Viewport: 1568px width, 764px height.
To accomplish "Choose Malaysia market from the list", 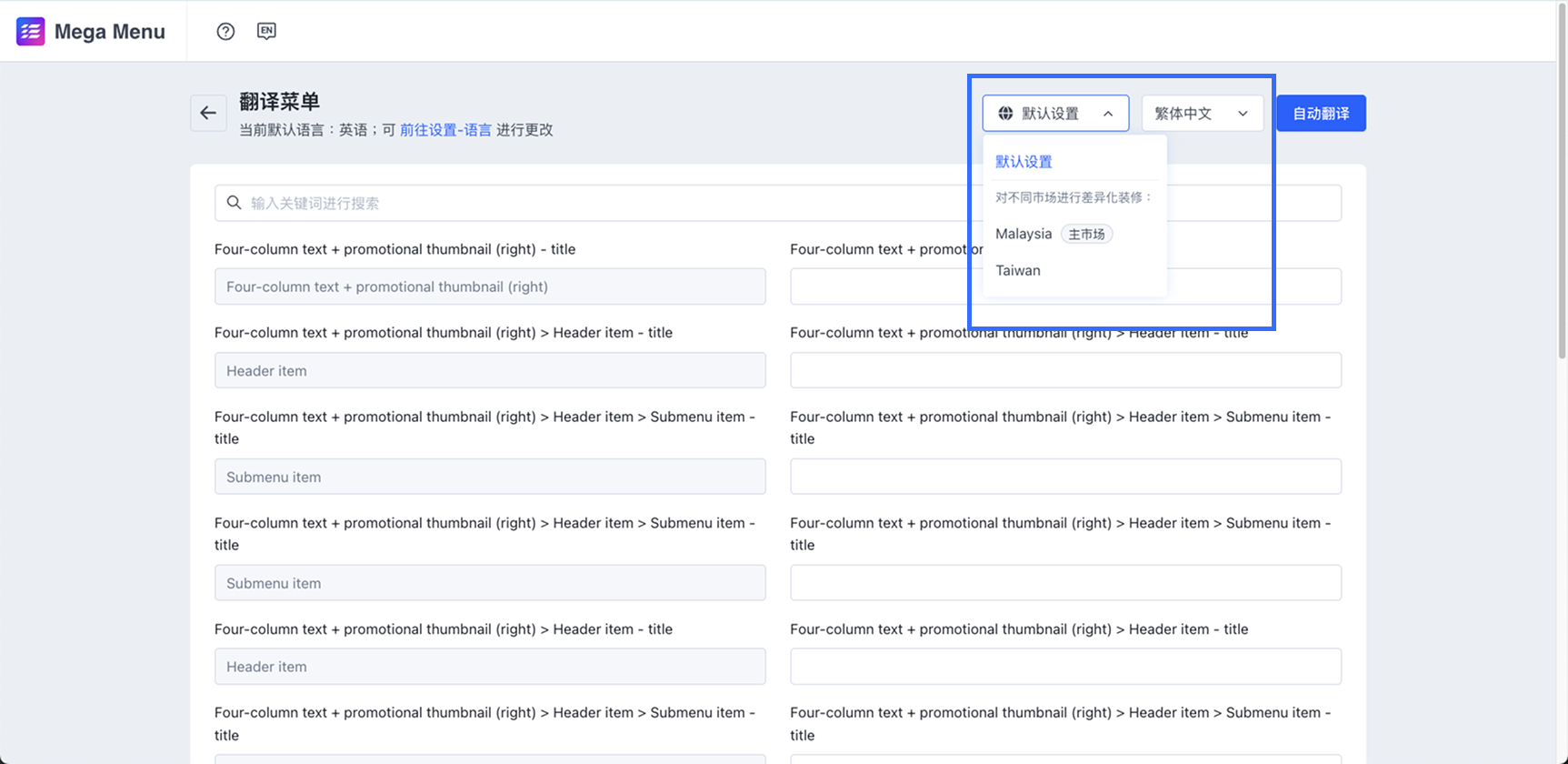I will coord(1024,234).
